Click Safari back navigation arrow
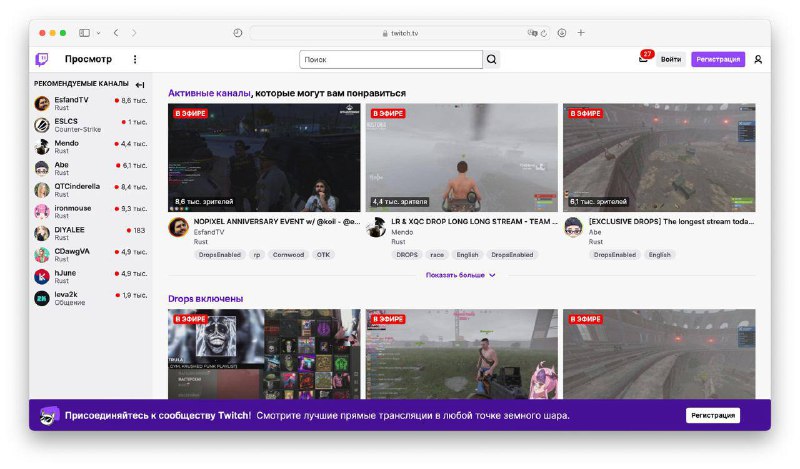 pyautogui.click(x=116, y=33)
